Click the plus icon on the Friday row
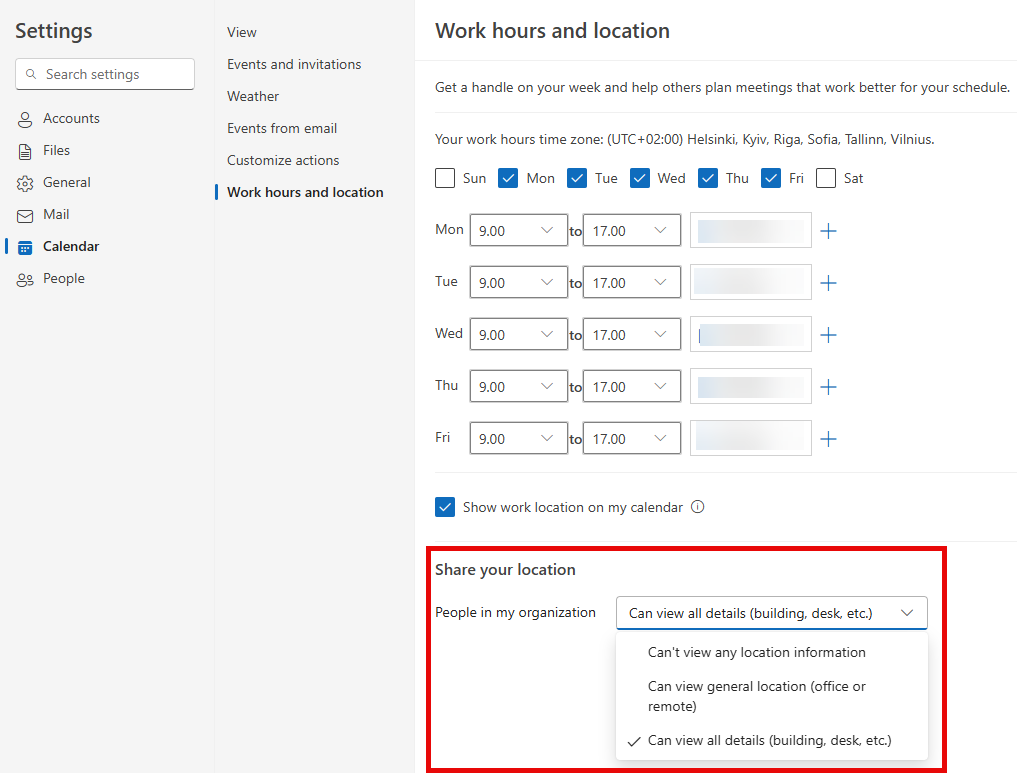The width and height of the screenshot is (1017, 773). [828, 438]
